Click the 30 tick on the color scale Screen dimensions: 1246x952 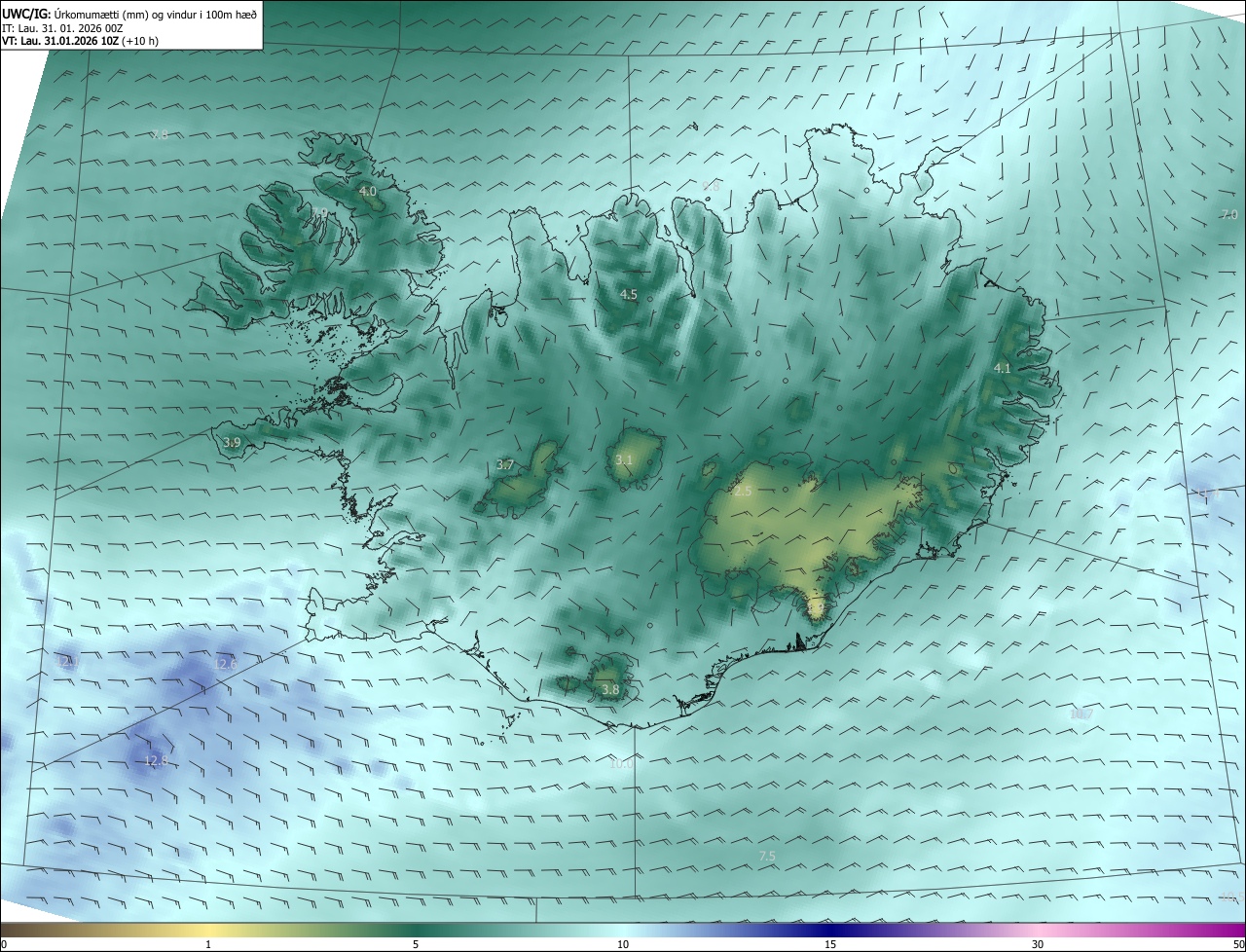coord(1038,944)
